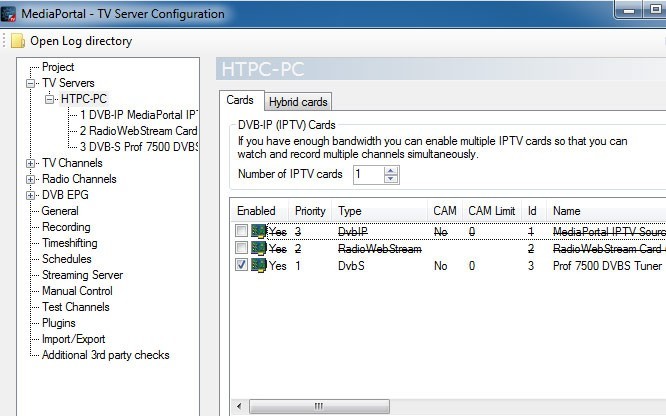Switch to the Hybrid cards tab
The image size is (666, 416).
(x=298, y=101)
